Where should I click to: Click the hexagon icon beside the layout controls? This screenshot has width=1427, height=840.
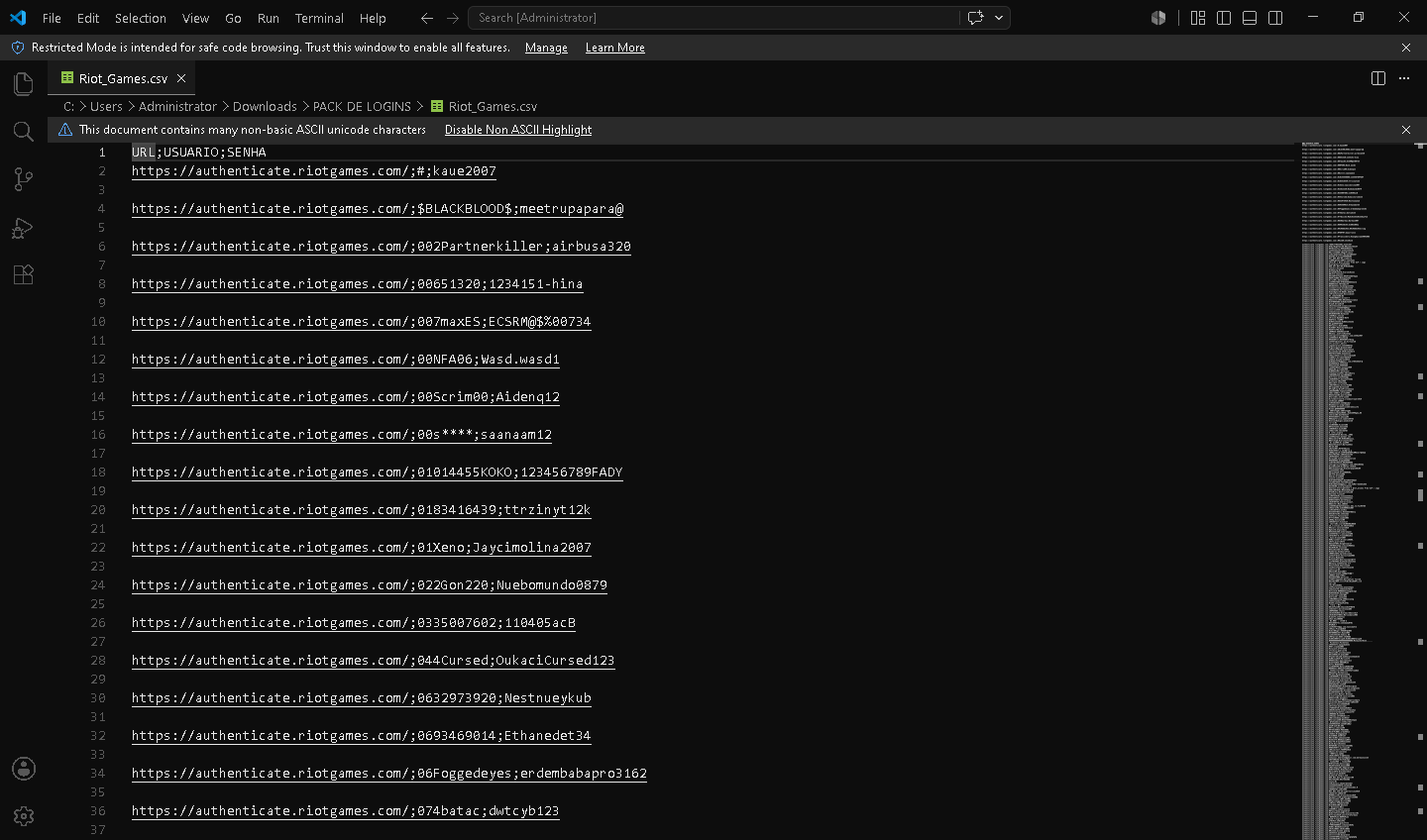[1158, 18]
